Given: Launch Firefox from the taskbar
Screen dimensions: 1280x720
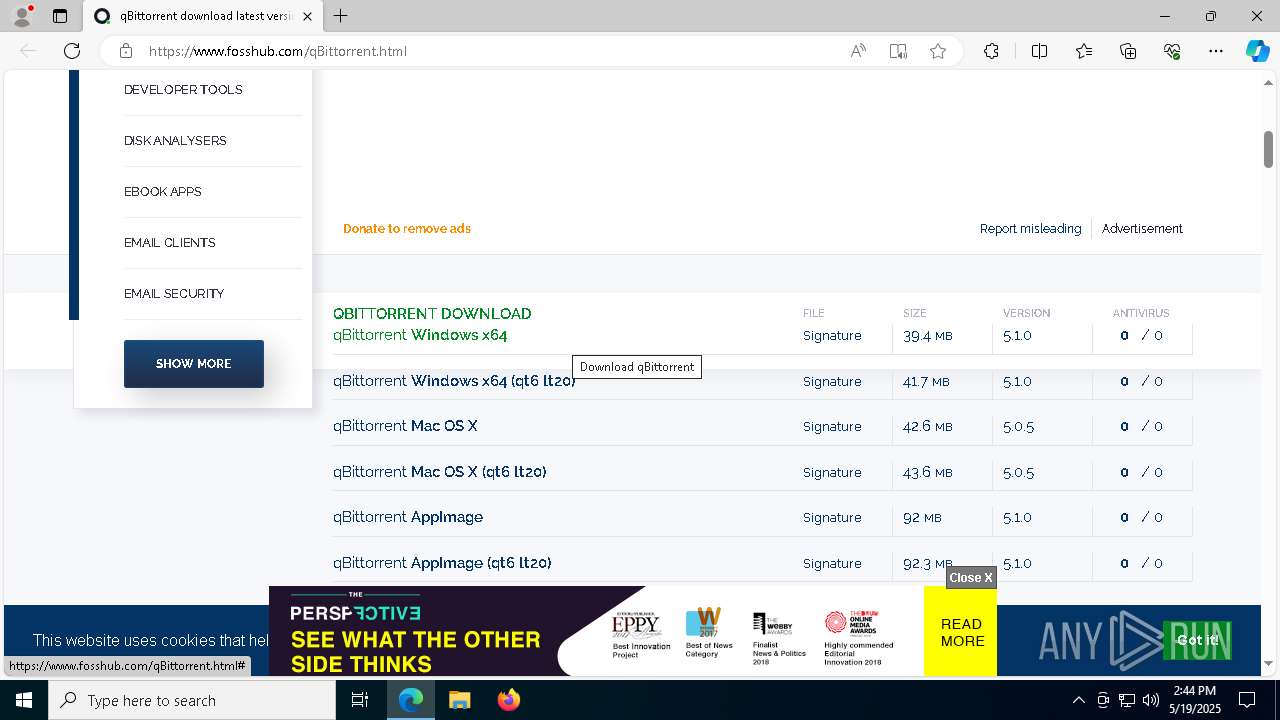Looking at the screenshot, I should pos(508,700).
